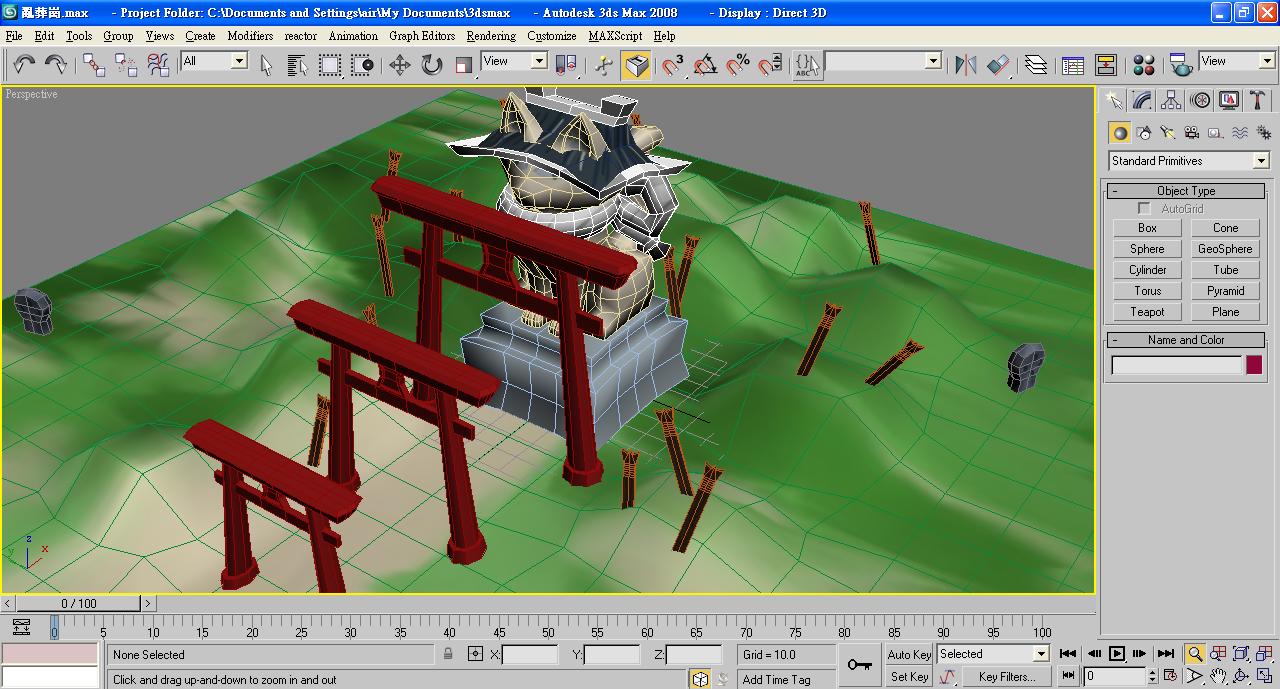
Task: Open the Material Editor
Action: point(1144,65)
